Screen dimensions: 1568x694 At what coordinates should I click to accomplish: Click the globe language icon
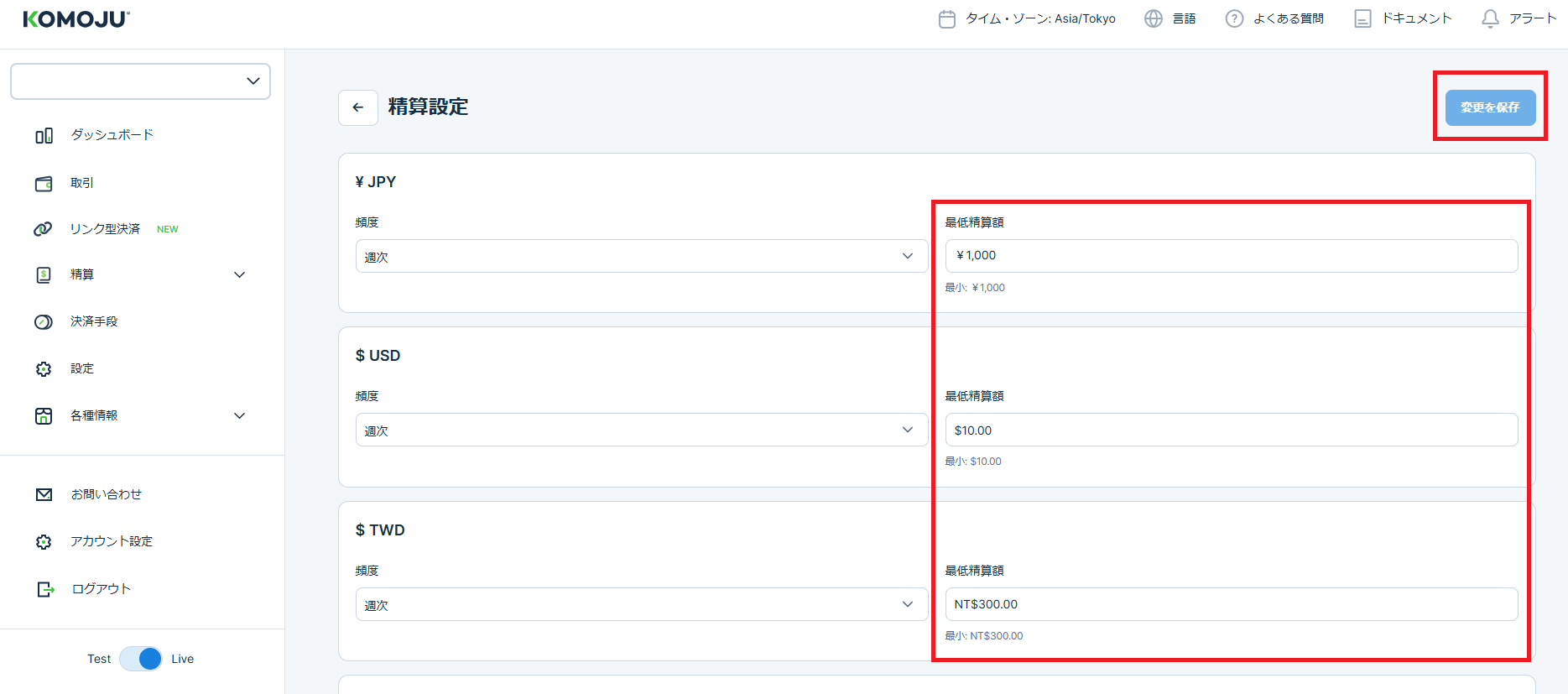(x=1154, y=18)
